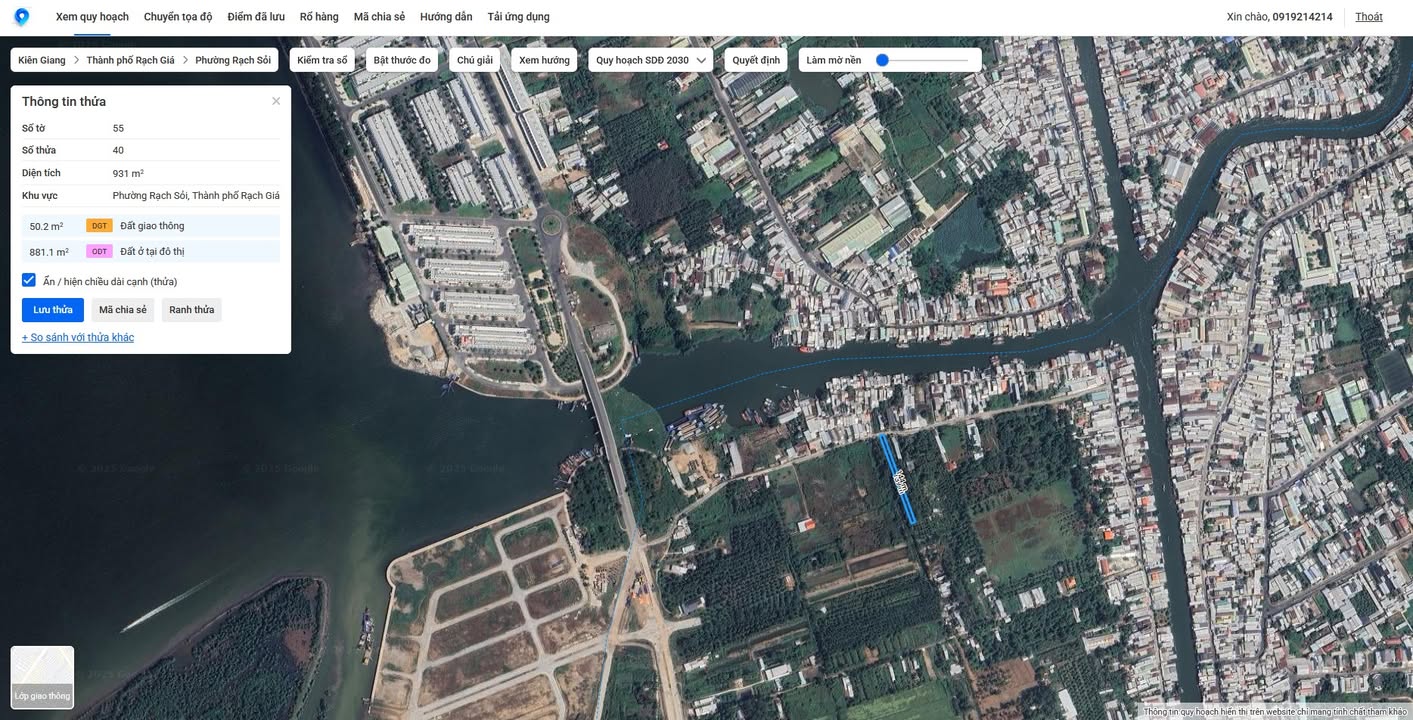
Task: Expand the Quy hoạch SDĐ 2030 dropdown
Action: tap(650, 60)
